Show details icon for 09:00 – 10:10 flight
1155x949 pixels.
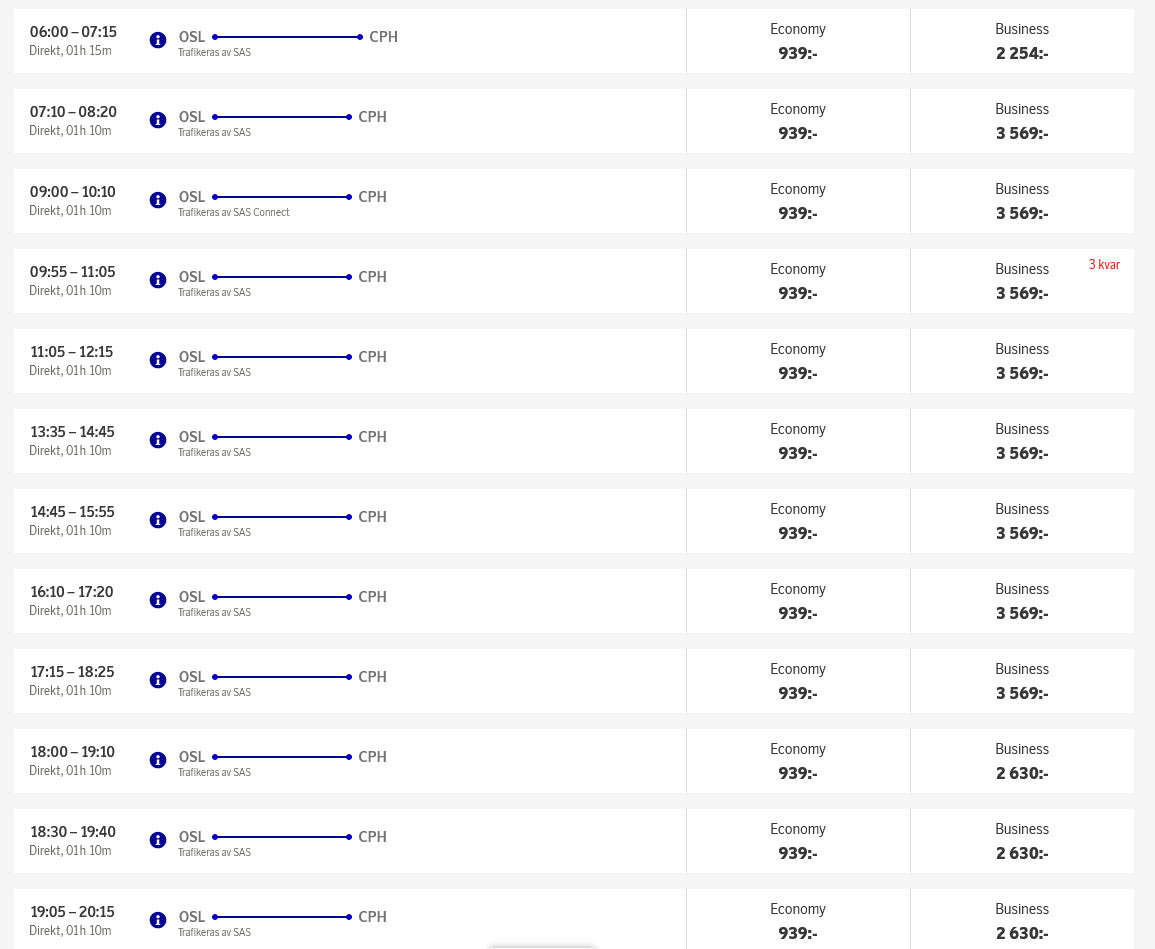(x=158, y=200)
